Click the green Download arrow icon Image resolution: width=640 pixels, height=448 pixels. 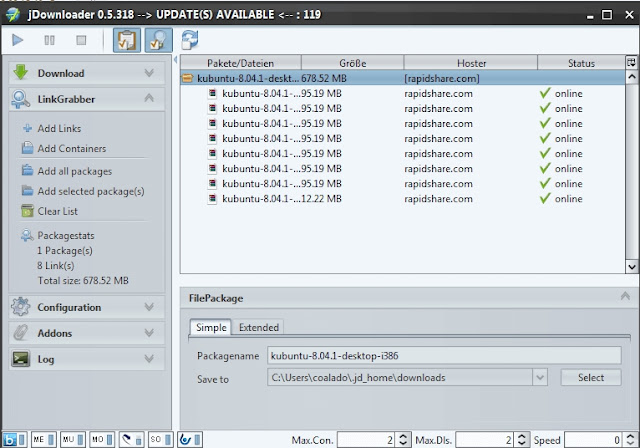point(20,73)
